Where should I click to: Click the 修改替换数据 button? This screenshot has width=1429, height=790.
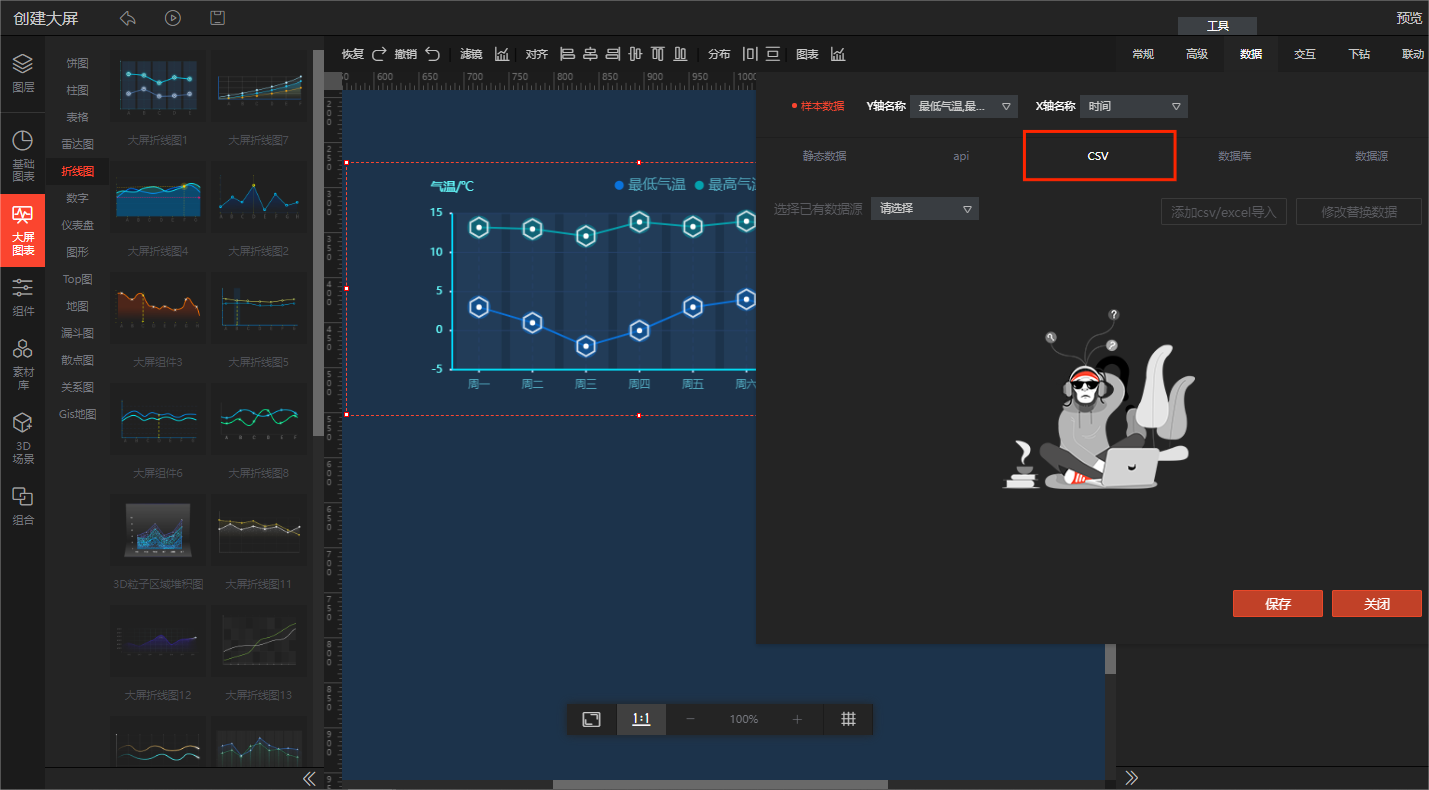1359,212
